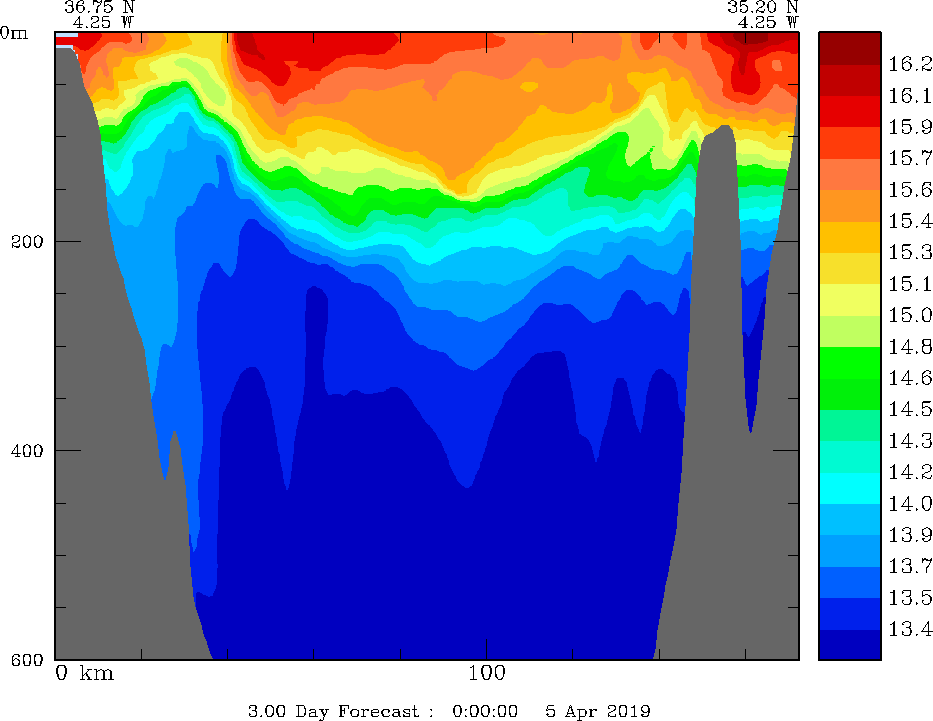Click the colorbar label 14.6
This screenshot has height=721, width=933.
[910, 378]
